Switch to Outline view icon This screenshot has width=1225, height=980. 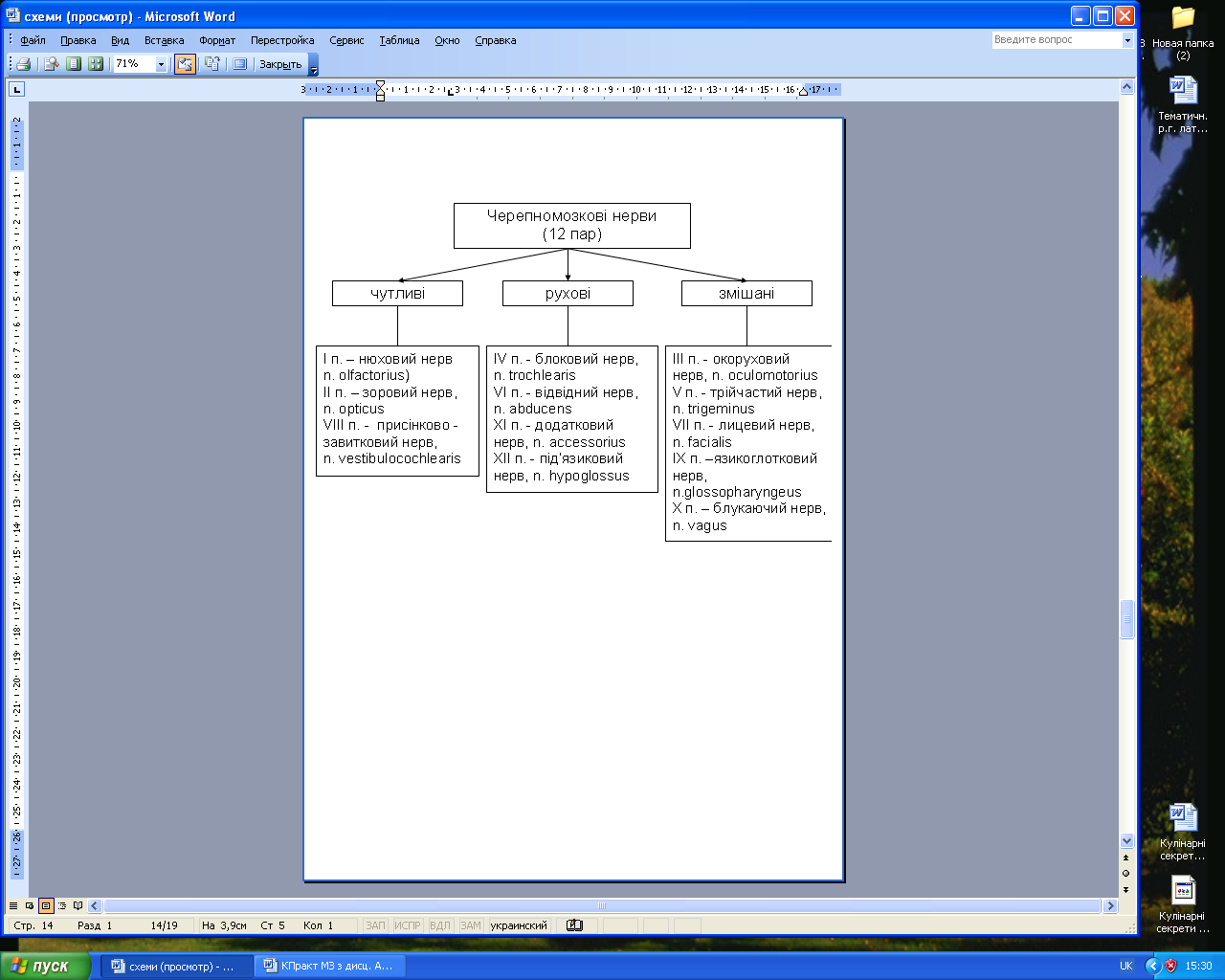click(62, 905)
